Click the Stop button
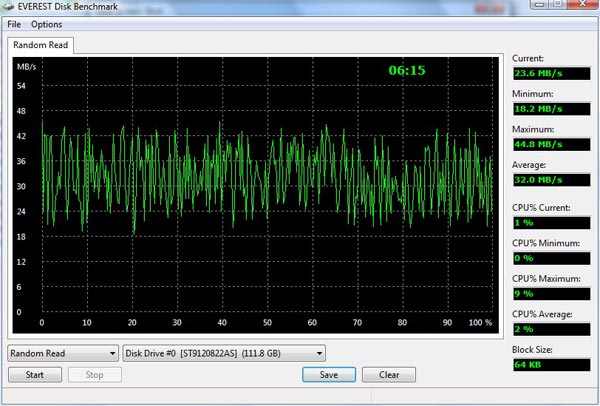 [x=95, y=375]
